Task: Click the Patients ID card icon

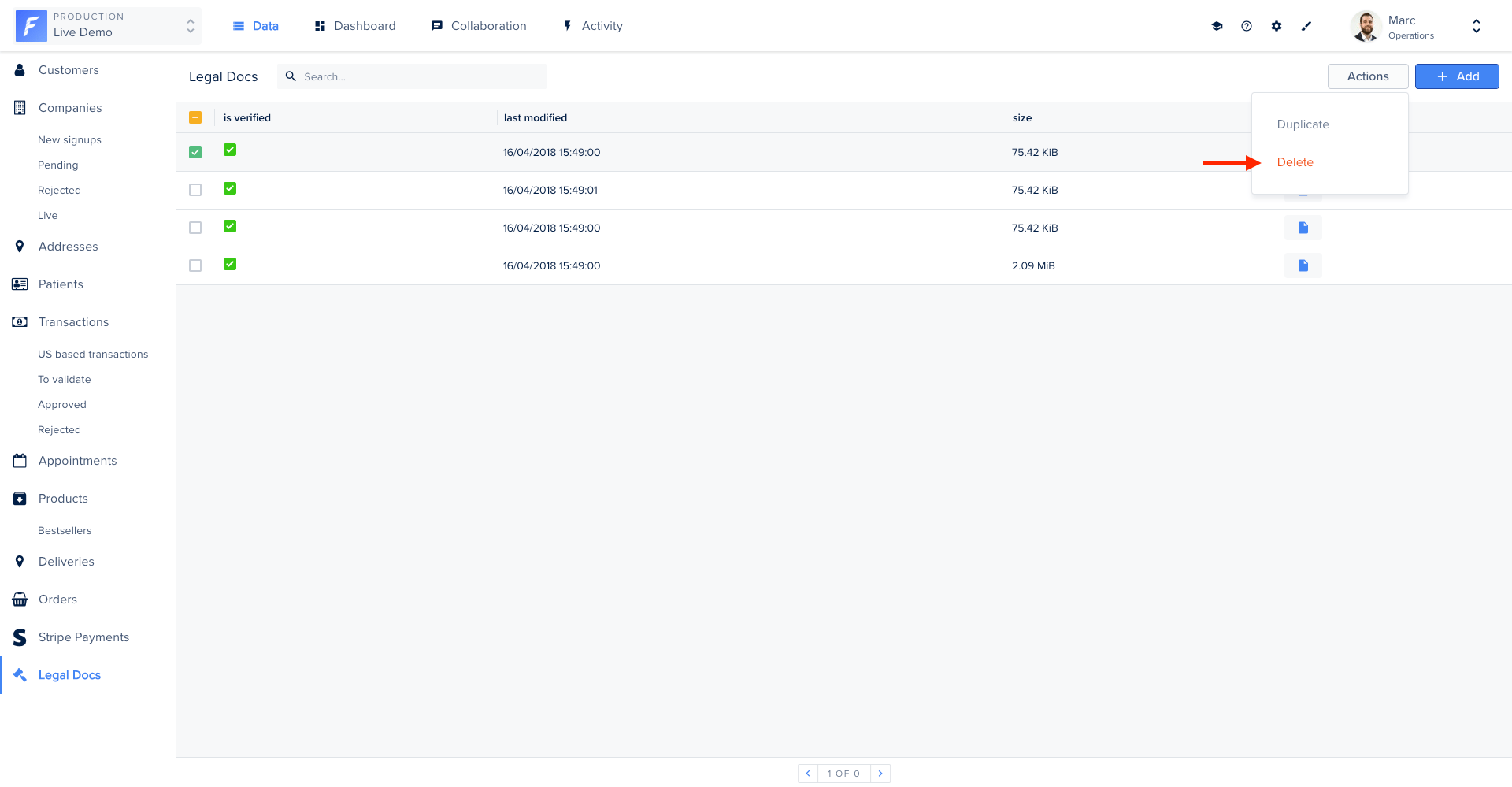Action: pyautogui.click(x=20, y=284)
